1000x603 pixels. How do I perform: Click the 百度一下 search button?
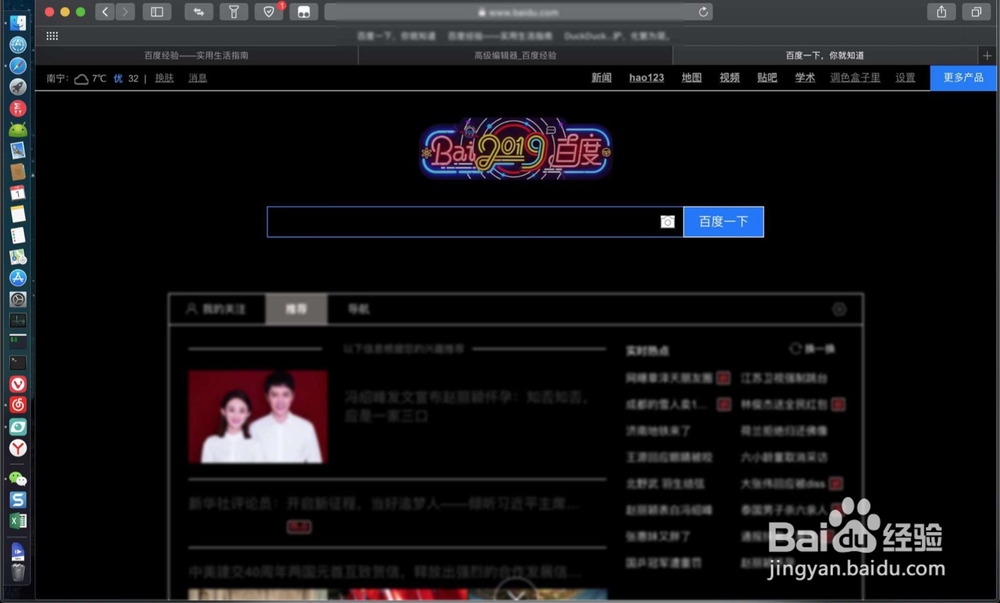pos(723,221)
